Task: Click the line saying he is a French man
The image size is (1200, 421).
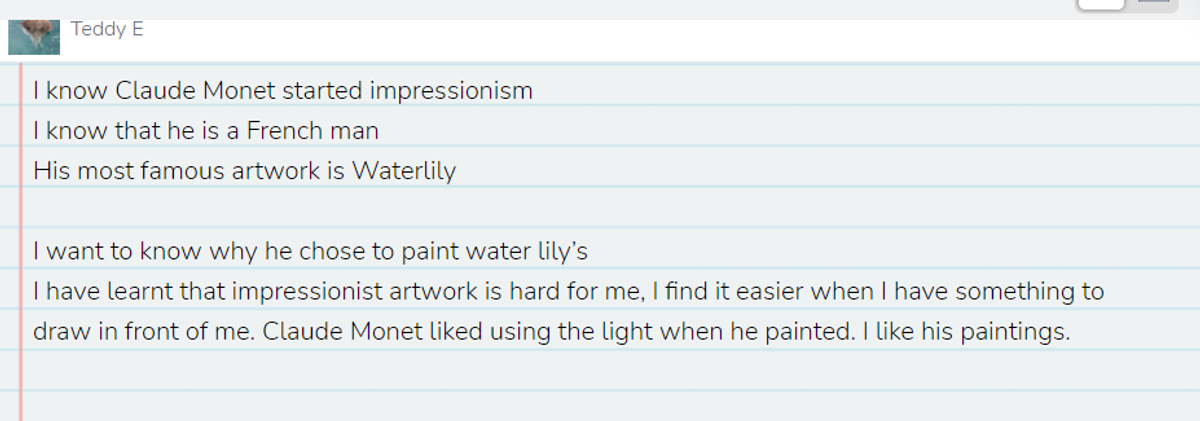Action: (206, 131)
